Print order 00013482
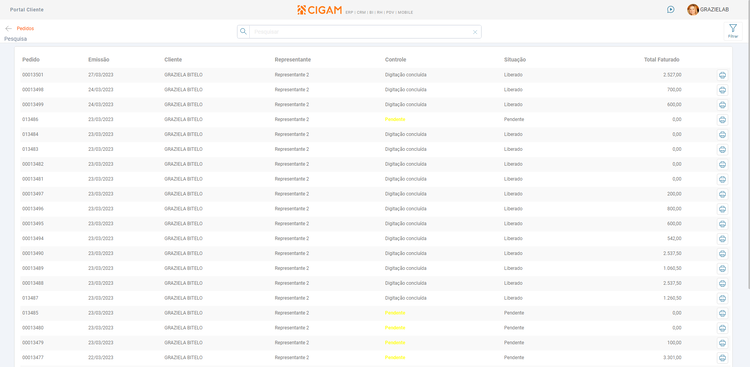750x367 pixels. (x=722, y=164)
